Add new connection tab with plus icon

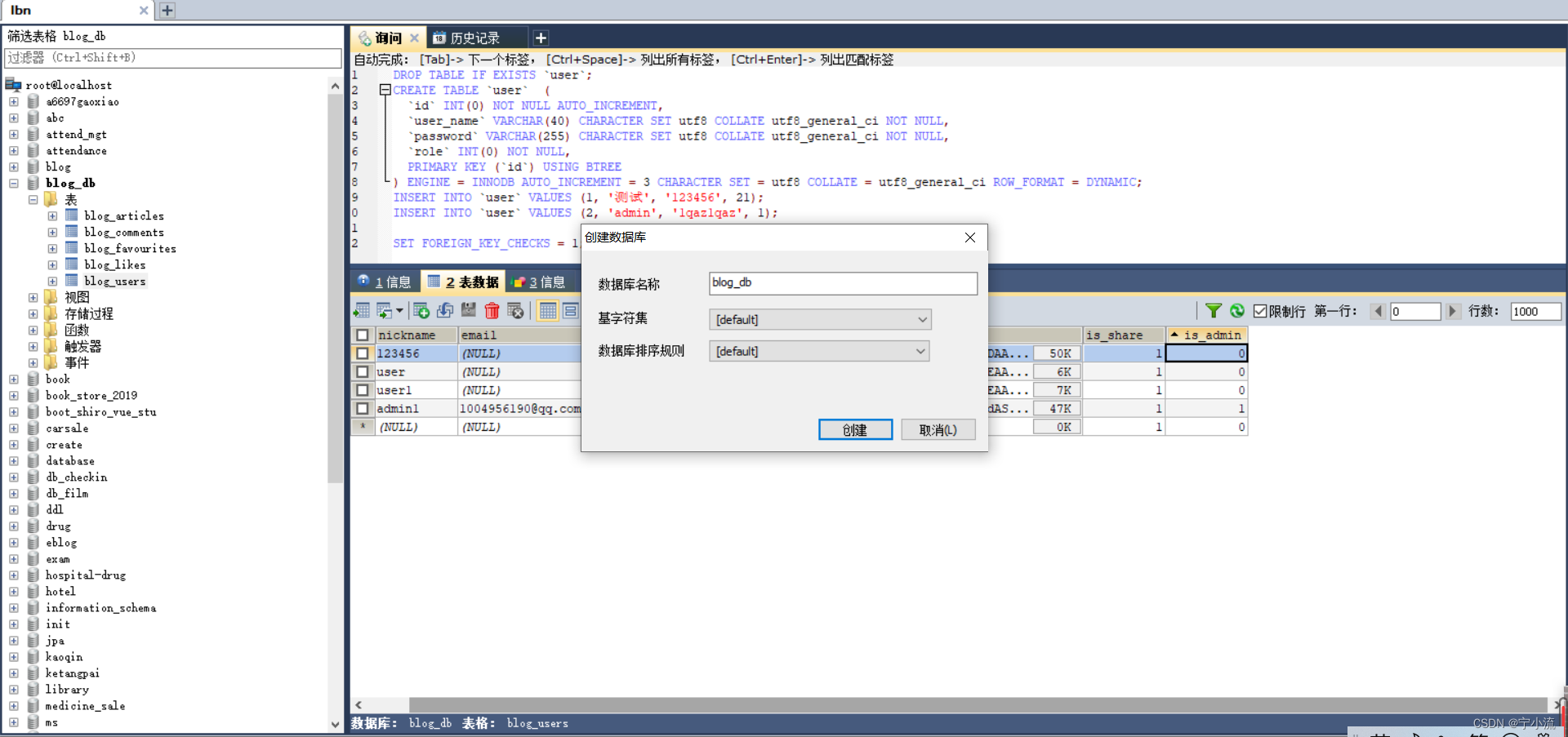pos(167,10)
